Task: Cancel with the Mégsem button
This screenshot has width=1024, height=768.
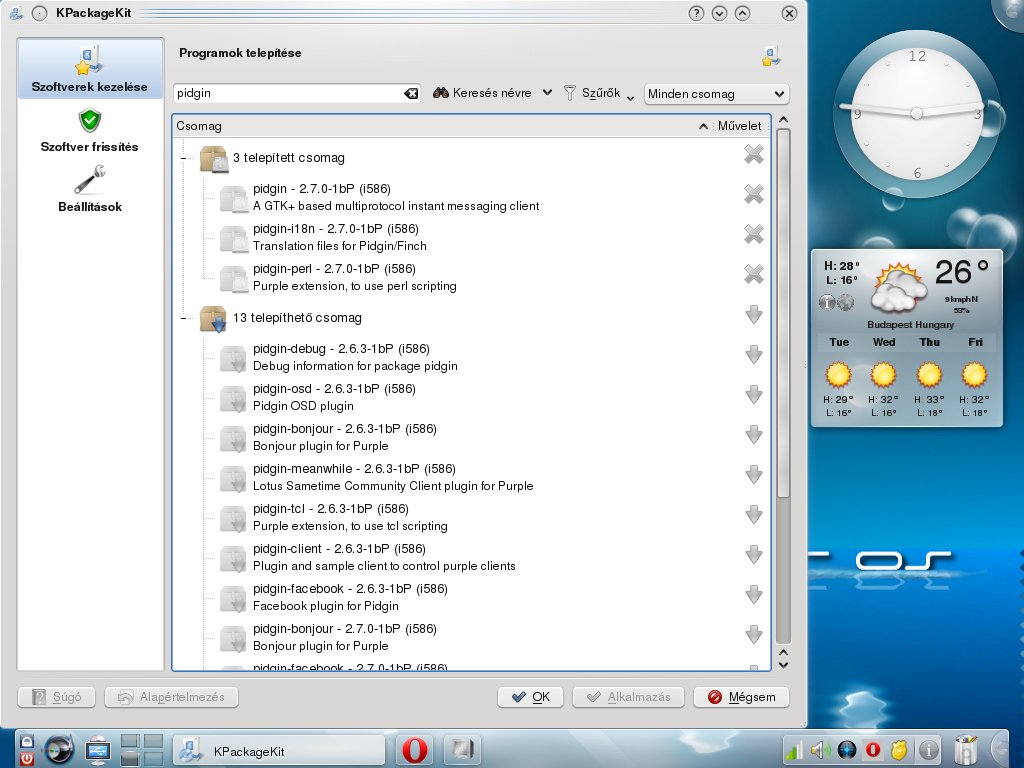Action: [x=741, y=697]
